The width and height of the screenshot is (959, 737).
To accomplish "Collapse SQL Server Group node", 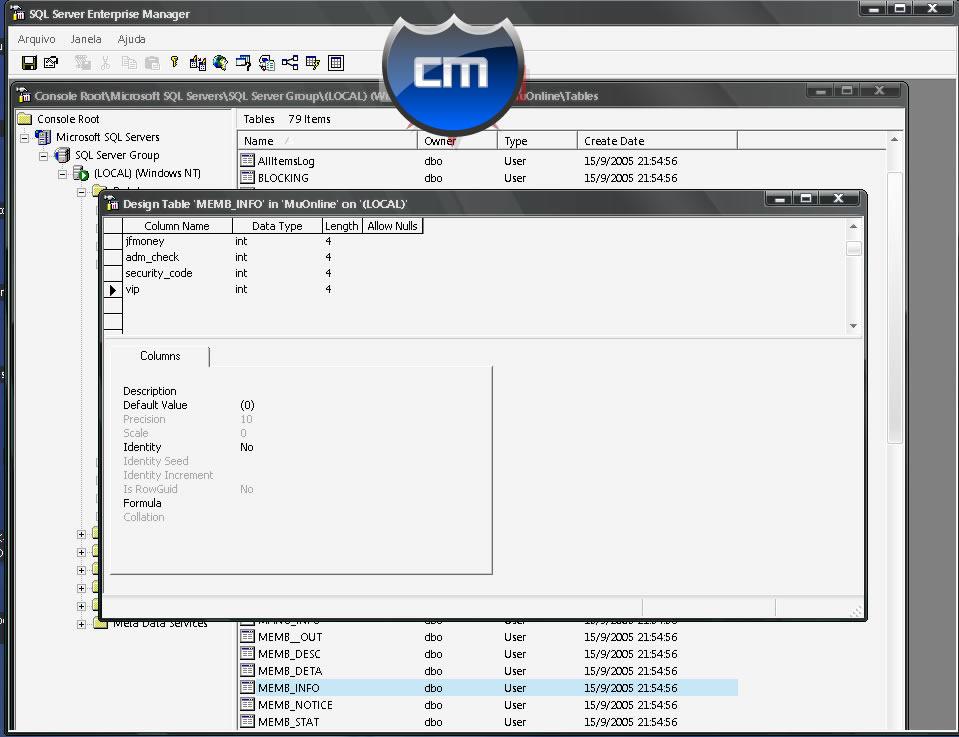I will pyautogui.click(x=43, y=156).
